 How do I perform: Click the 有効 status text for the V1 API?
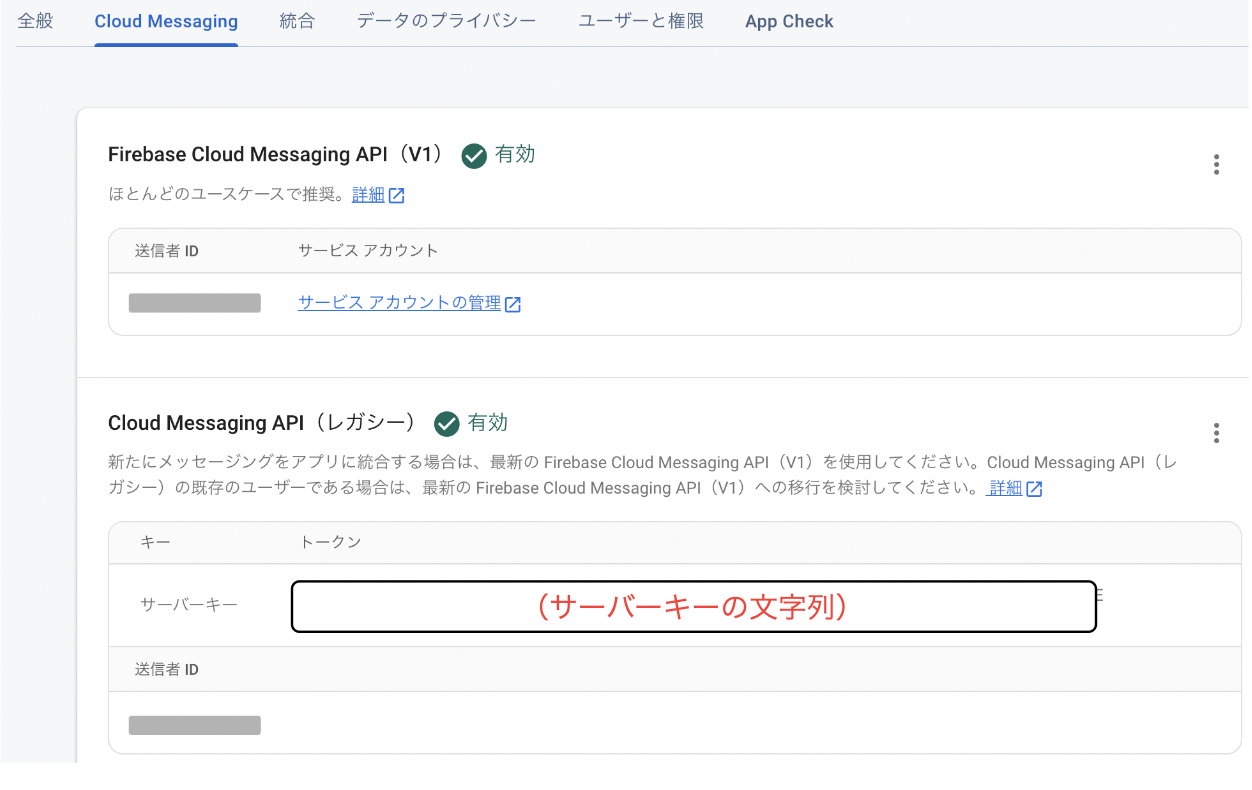tap(515, 154)
